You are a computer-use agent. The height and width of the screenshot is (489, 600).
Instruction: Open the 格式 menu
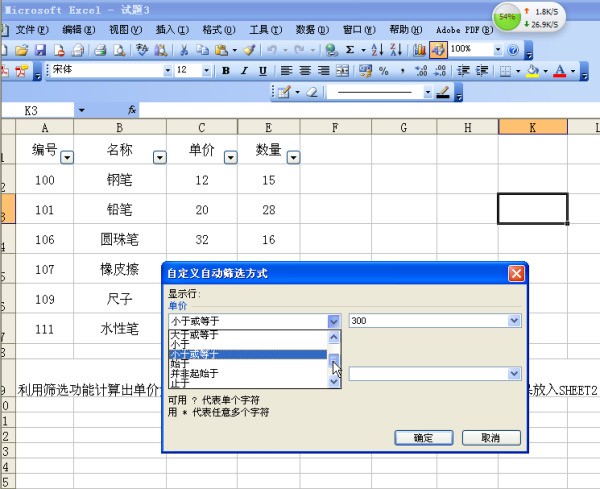click(x=212, y=29)
